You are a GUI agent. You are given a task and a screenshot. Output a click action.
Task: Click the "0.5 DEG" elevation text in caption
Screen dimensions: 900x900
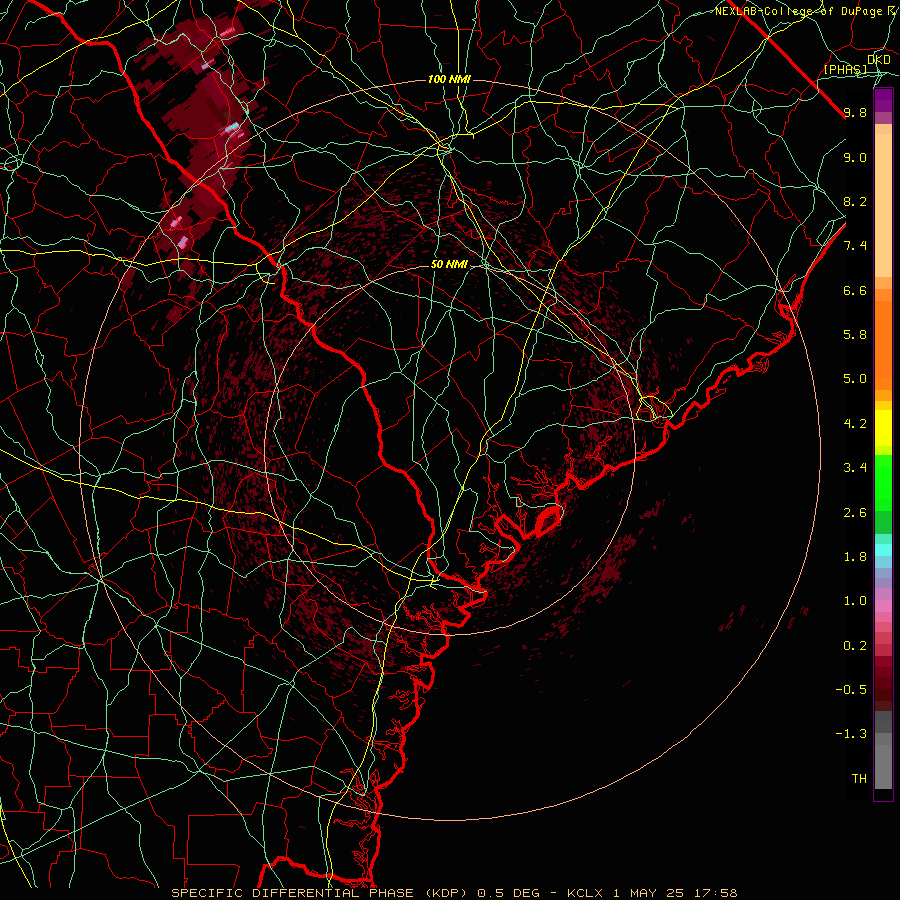click(509, 893)
